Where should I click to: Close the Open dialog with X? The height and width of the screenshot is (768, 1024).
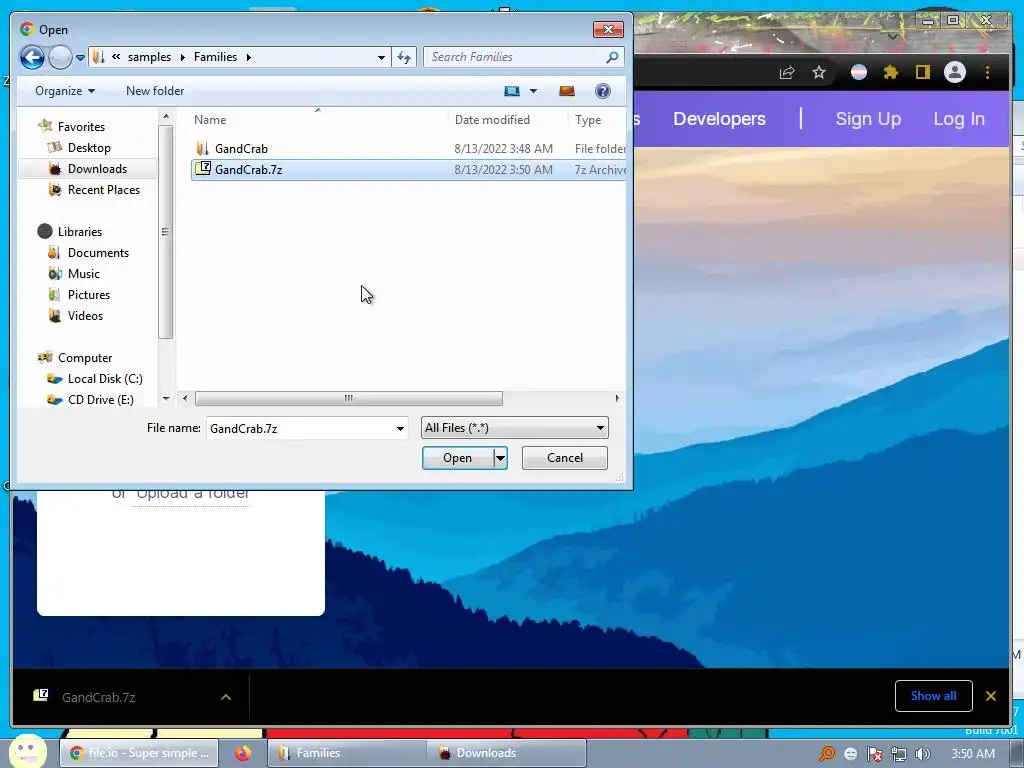608,29
